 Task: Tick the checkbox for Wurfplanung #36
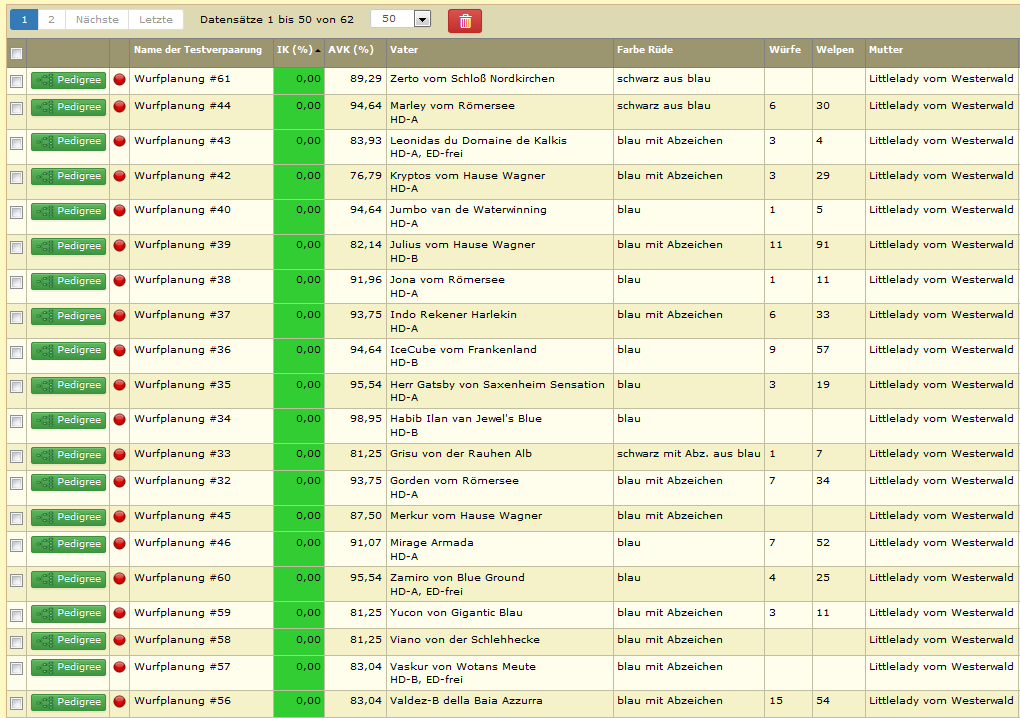click(x=17, y=352)
